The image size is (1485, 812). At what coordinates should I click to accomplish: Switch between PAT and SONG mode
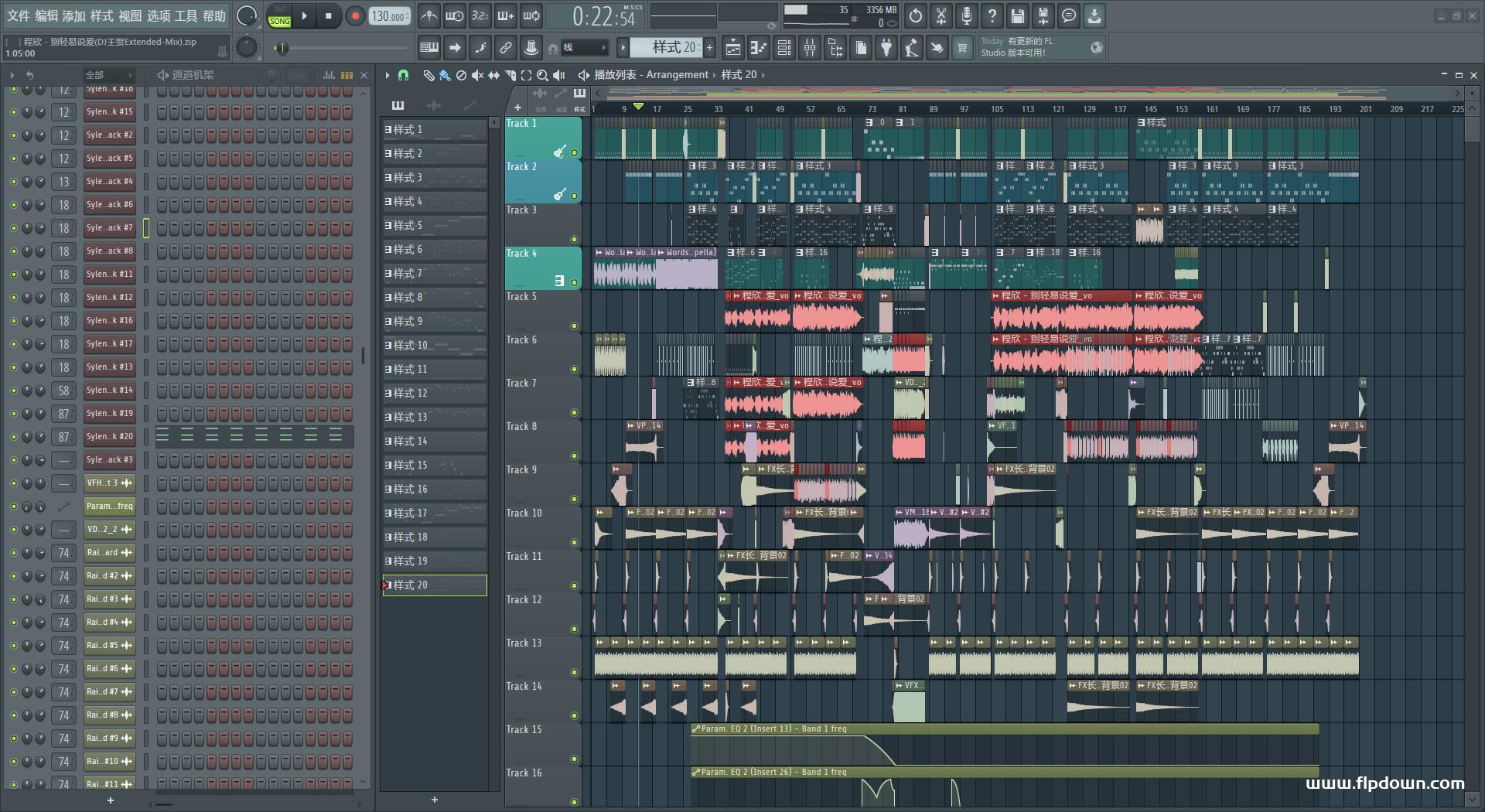[x=279, y=16]
